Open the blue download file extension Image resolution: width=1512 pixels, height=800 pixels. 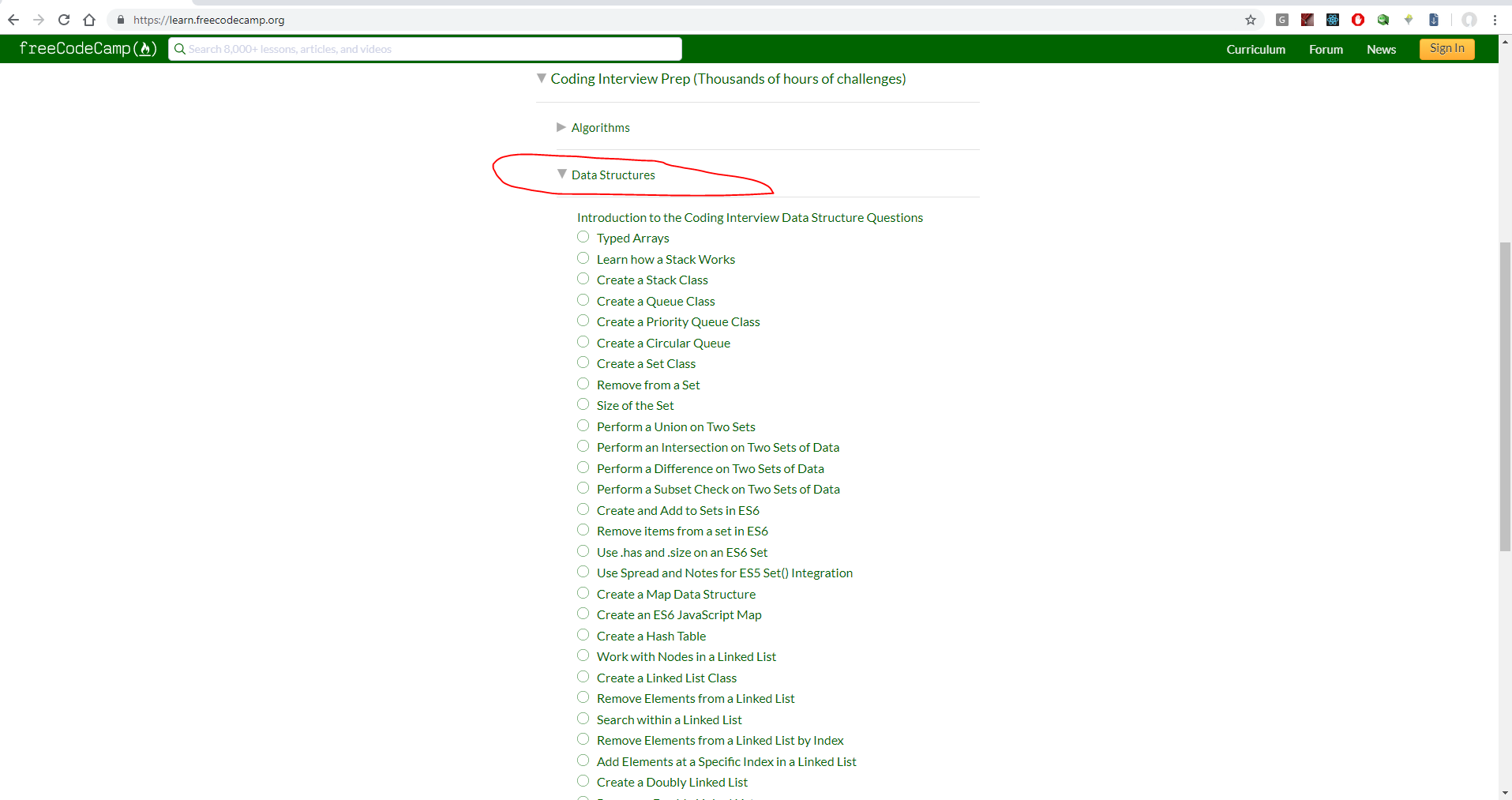[x=1434, y=20]
